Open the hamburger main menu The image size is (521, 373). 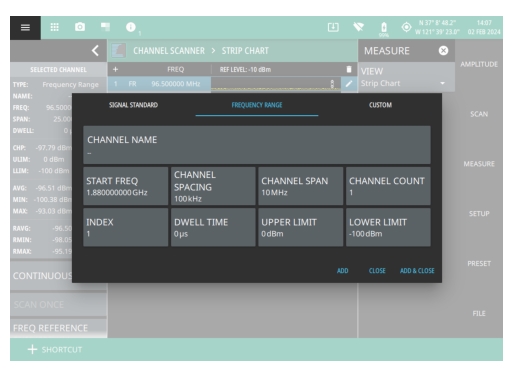25,27
